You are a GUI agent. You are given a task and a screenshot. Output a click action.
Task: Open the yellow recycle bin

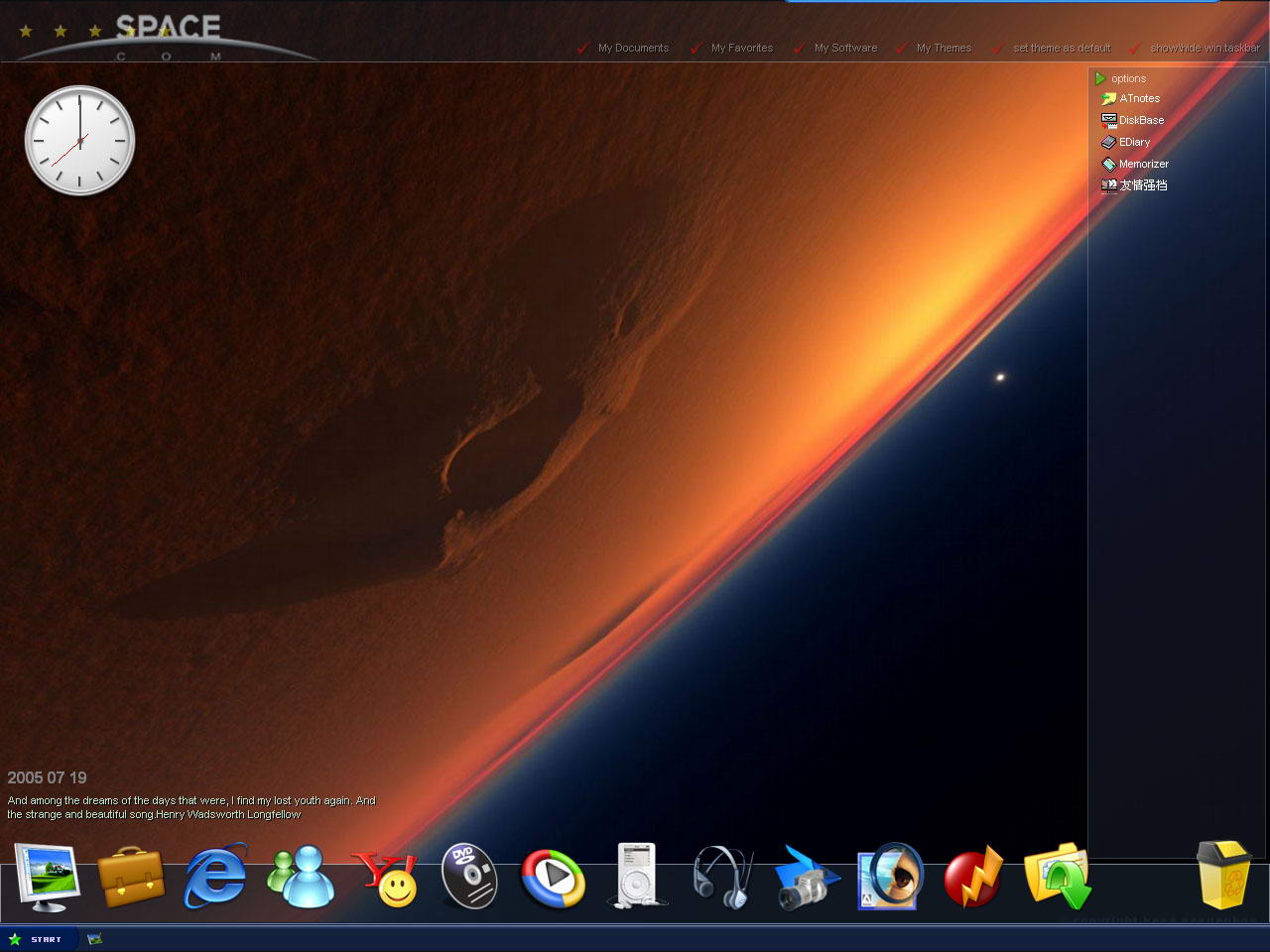[x=1223, y=875]
